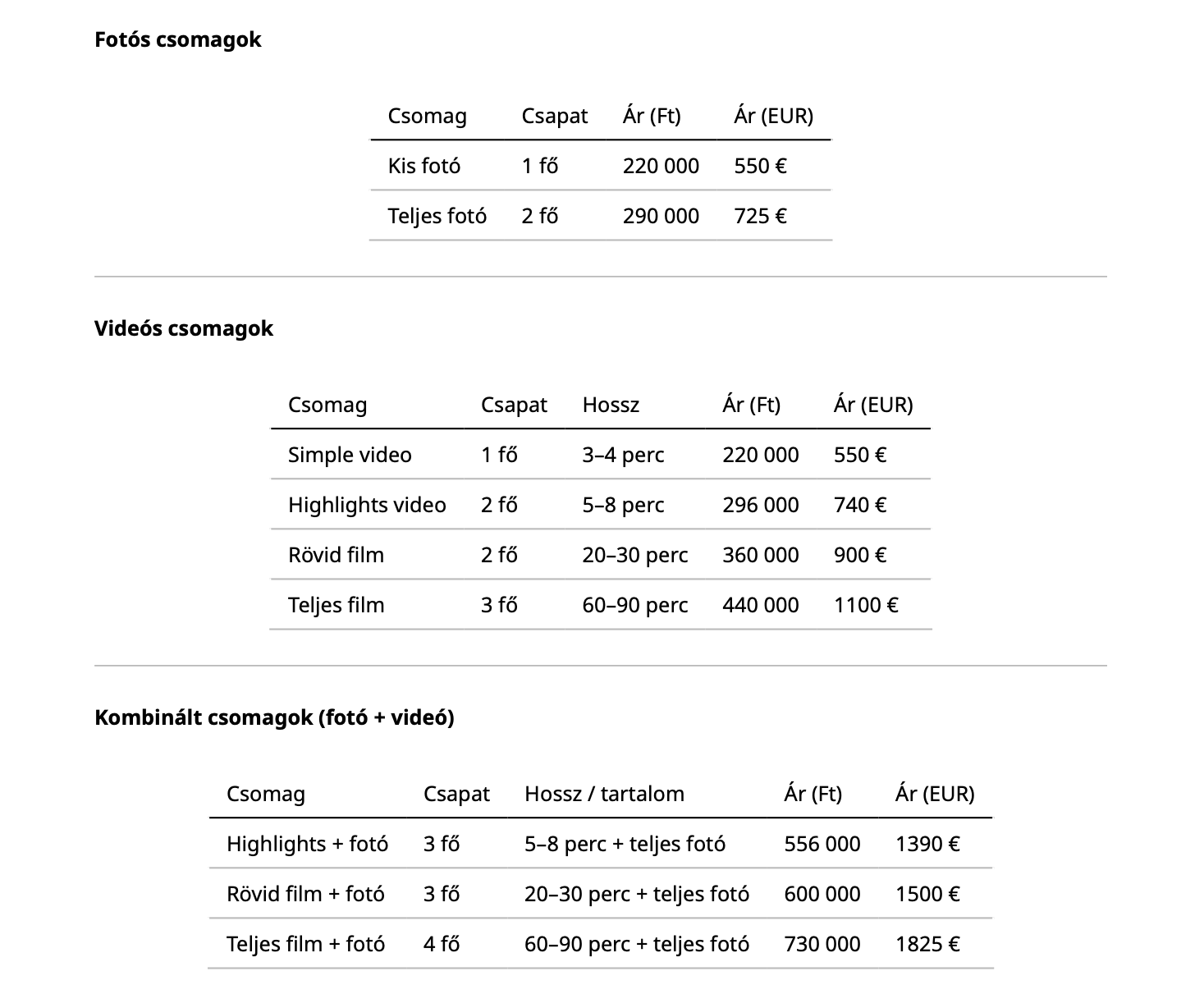Click the 1825 € price cell

pyautogui.click(x=927, y=944)
